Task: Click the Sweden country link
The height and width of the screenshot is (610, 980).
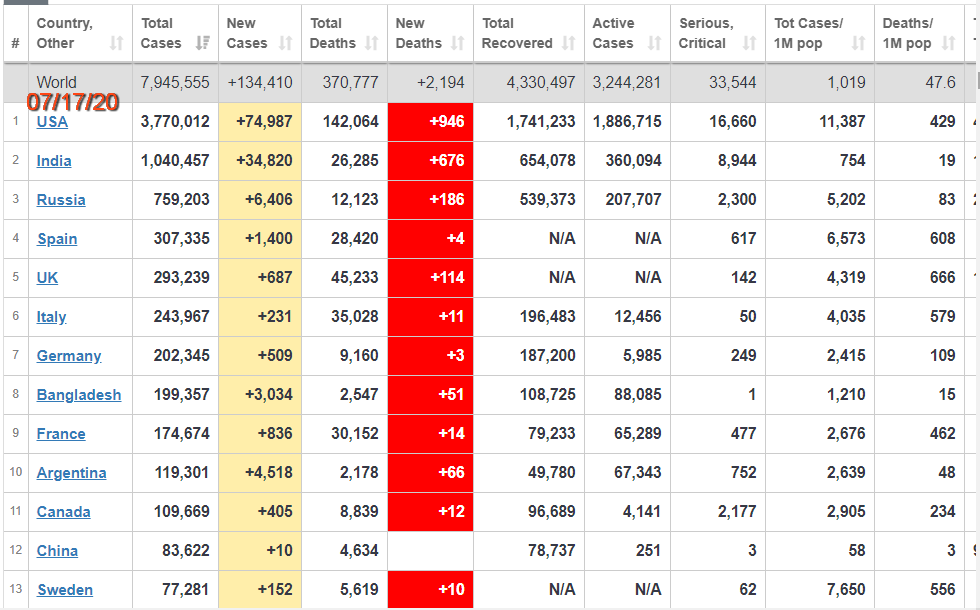Action: (65, 590)
